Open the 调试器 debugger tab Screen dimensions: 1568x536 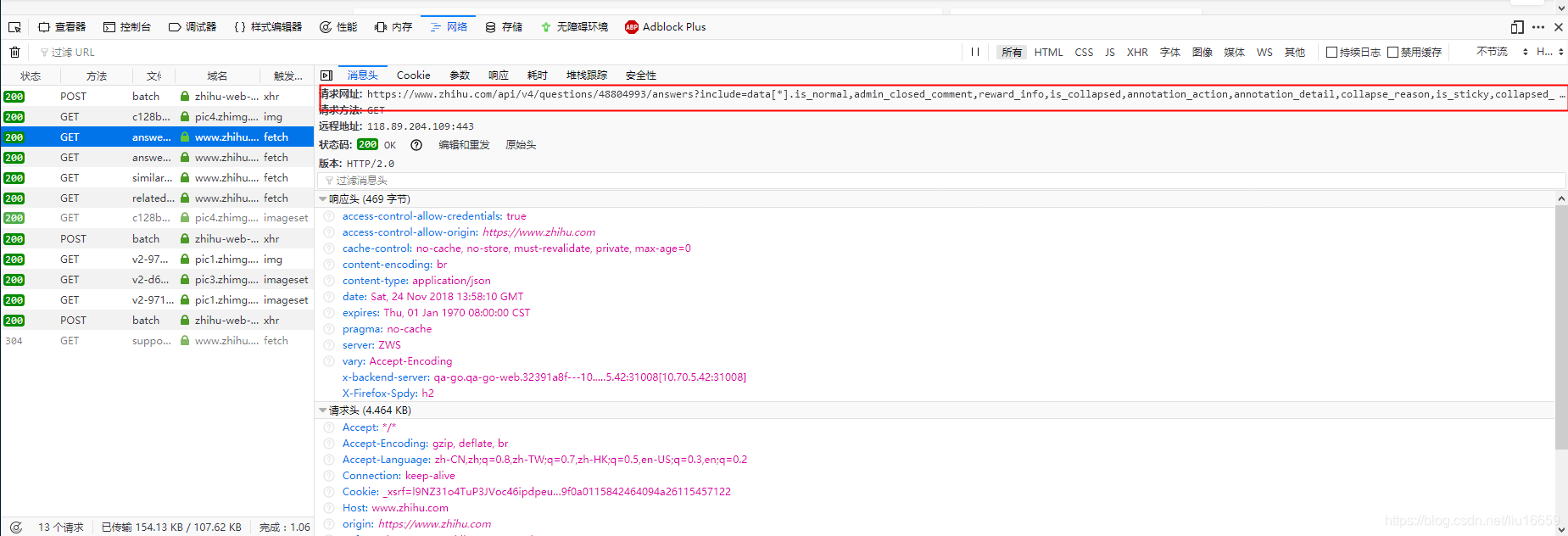coord(193,27)
